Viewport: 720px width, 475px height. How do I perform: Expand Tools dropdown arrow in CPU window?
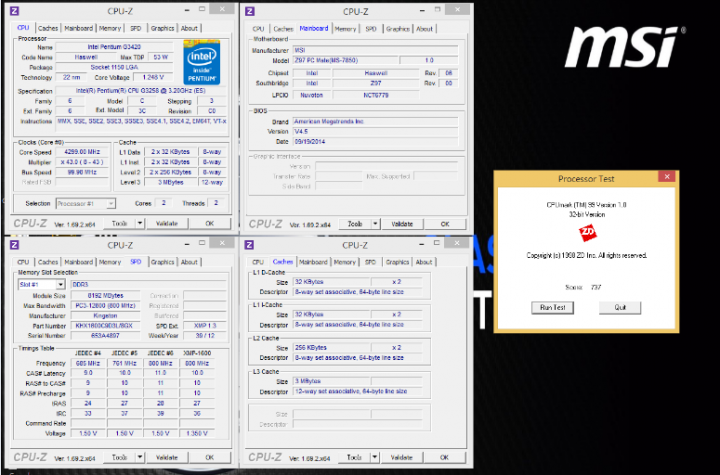click(x=140, y=223)
